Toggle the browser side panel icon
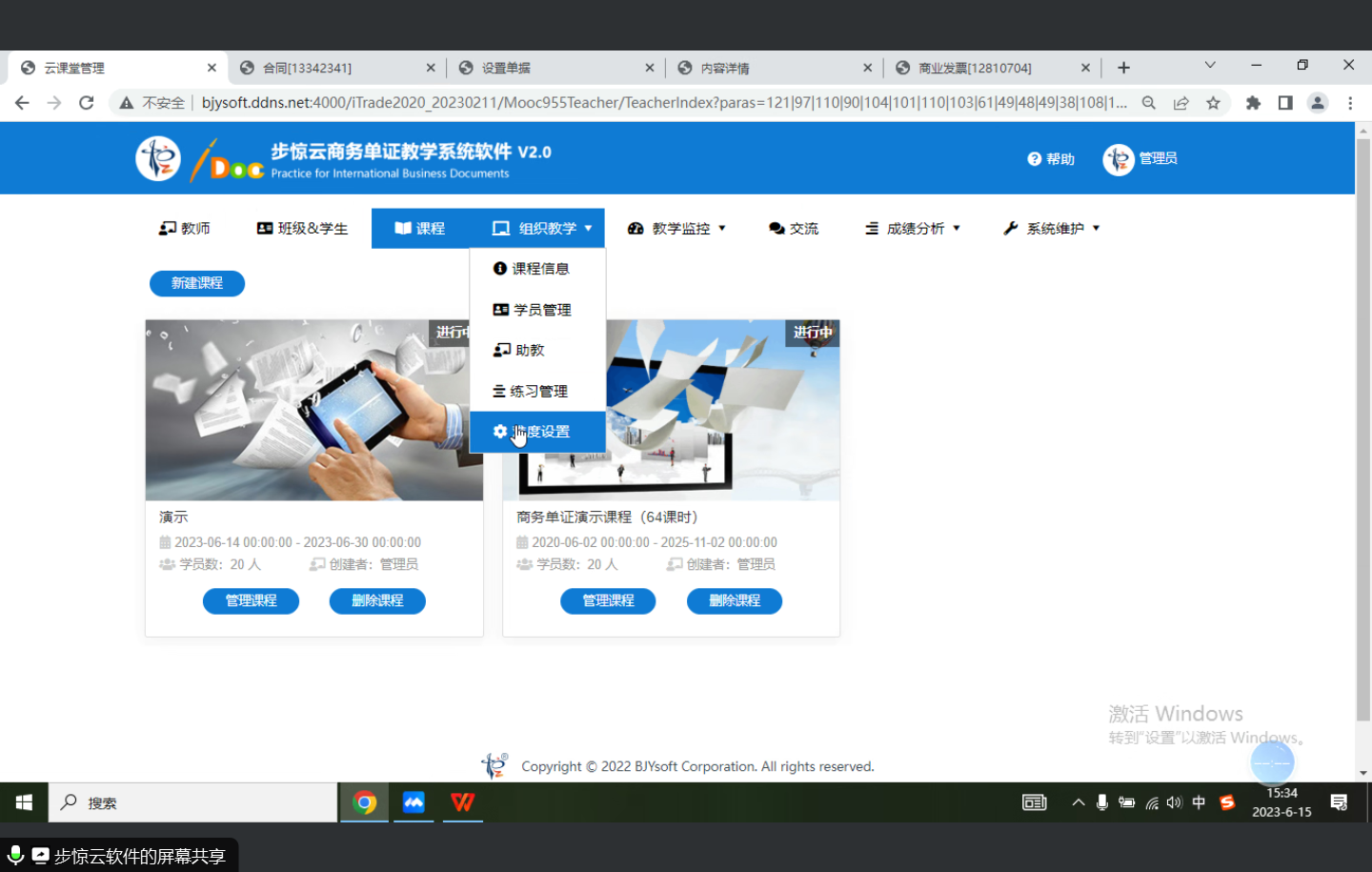This screenshot has height=872, width=1372. click(x=1285, y=103)
